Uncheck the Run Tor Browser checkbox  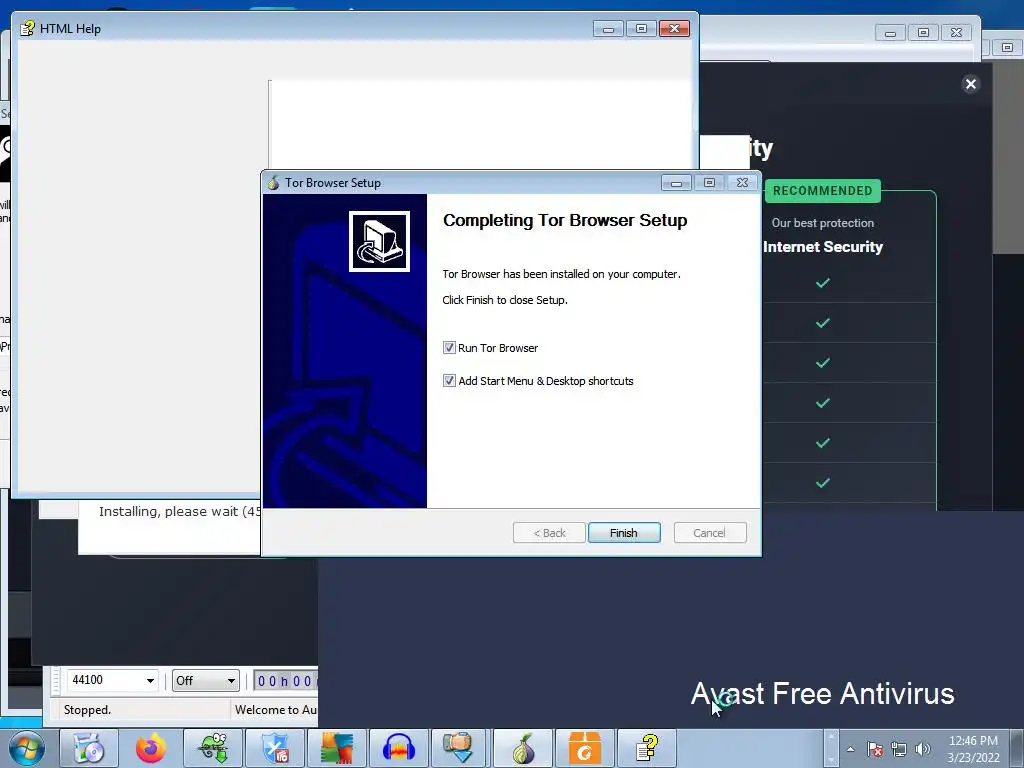point(449,347)
